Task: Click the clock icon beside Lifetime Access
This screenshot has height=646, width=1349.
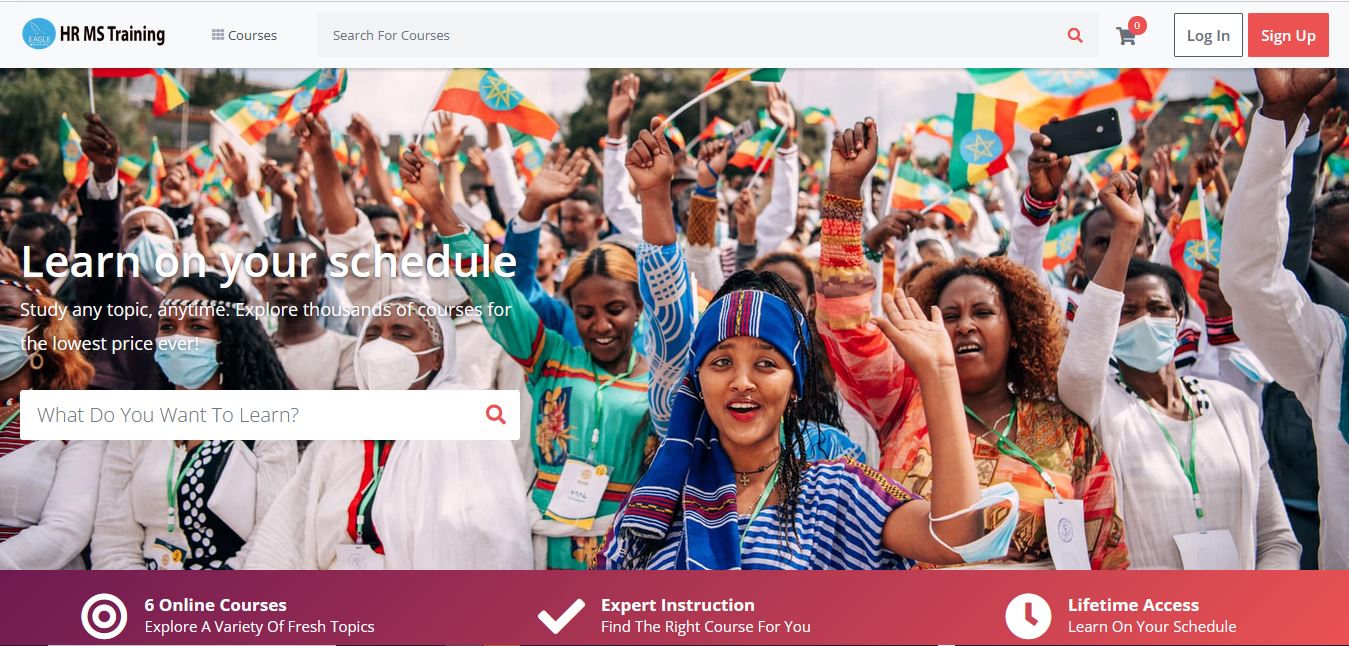Action: (x=1028, y=617)
